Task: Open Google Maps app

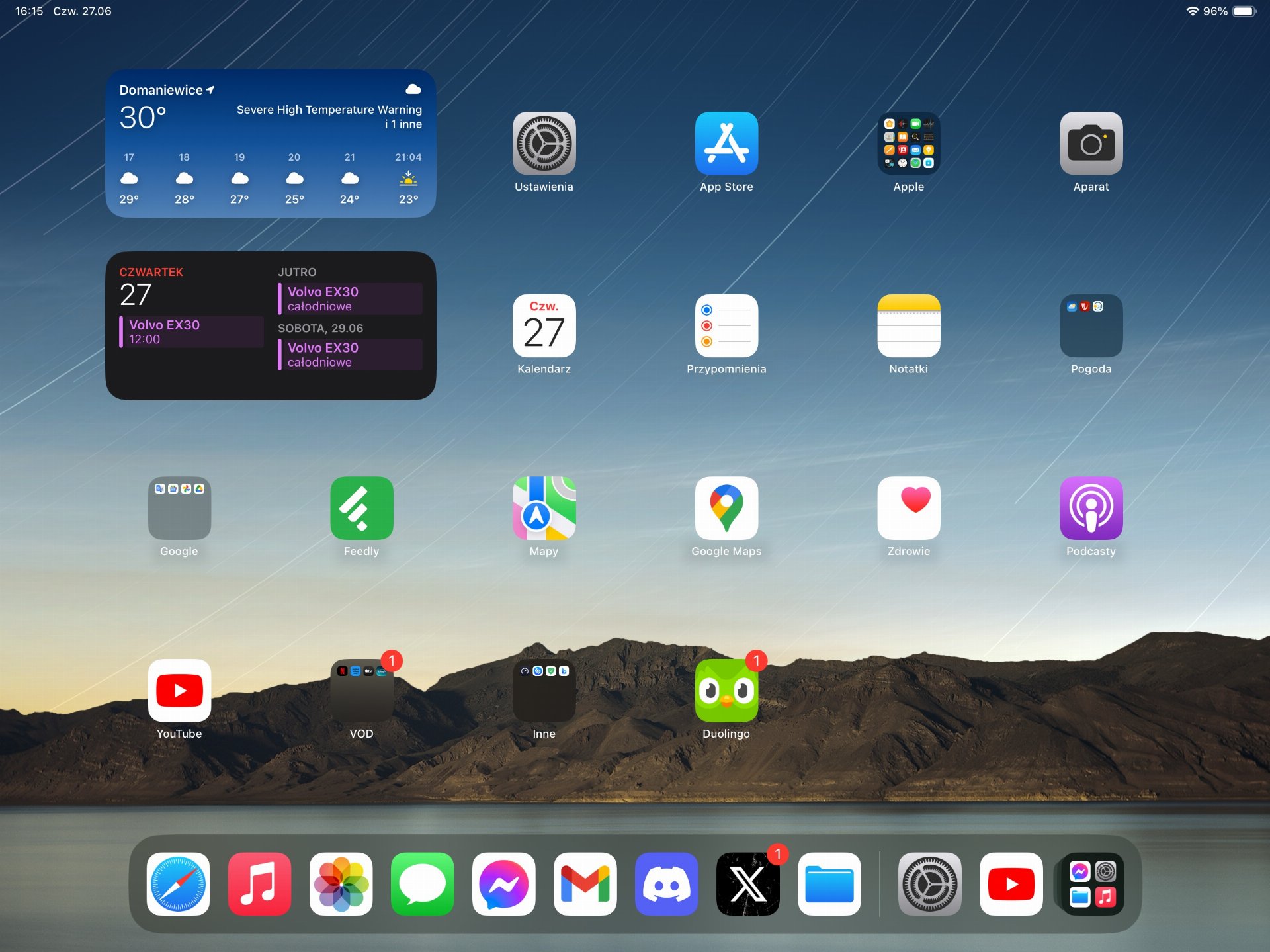Action: pyautogui.click(x=726, y=508)
